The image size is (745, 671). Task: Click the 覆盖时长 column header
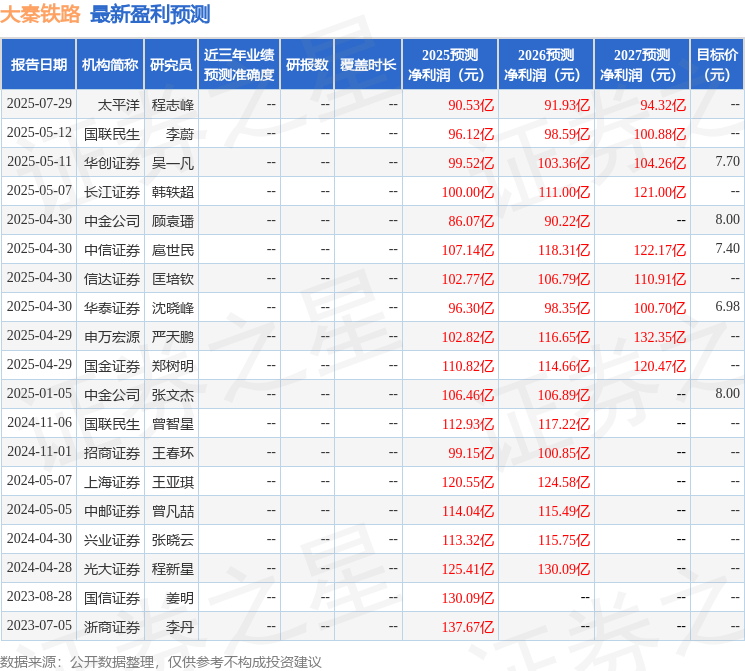368,65
